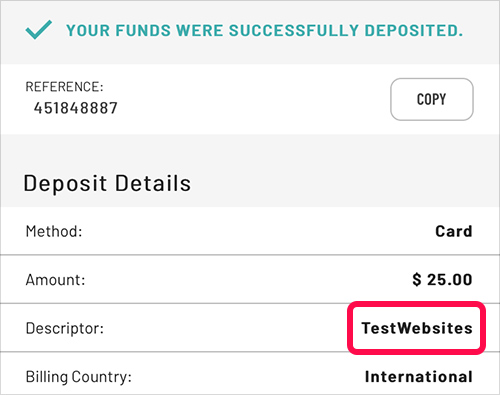500x395 pixels.
Task: Click the Amount label
Action: (x=55, y=280)
